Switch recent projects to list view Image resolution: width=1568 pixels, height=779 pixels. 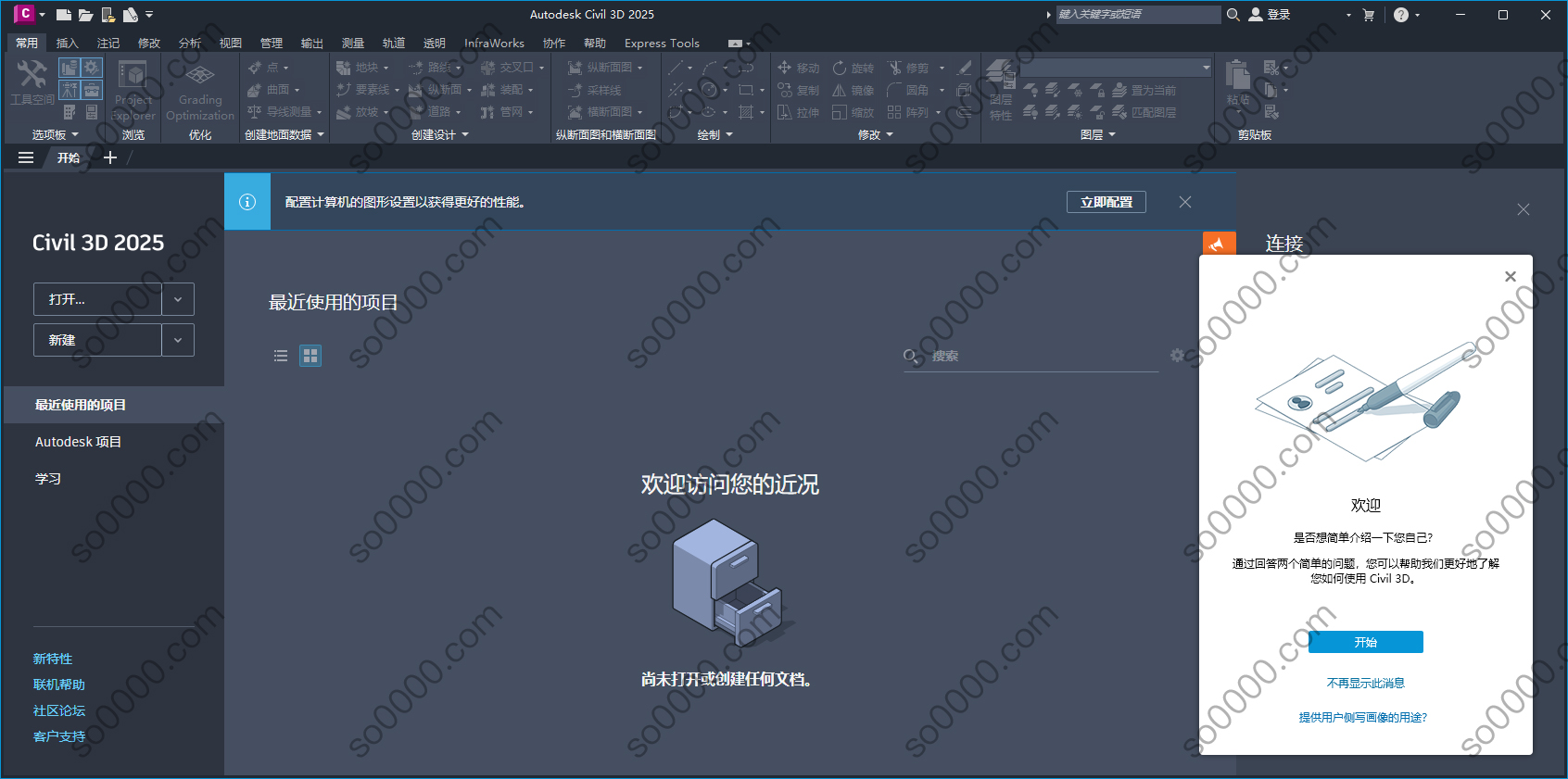(x=281, y=356)
